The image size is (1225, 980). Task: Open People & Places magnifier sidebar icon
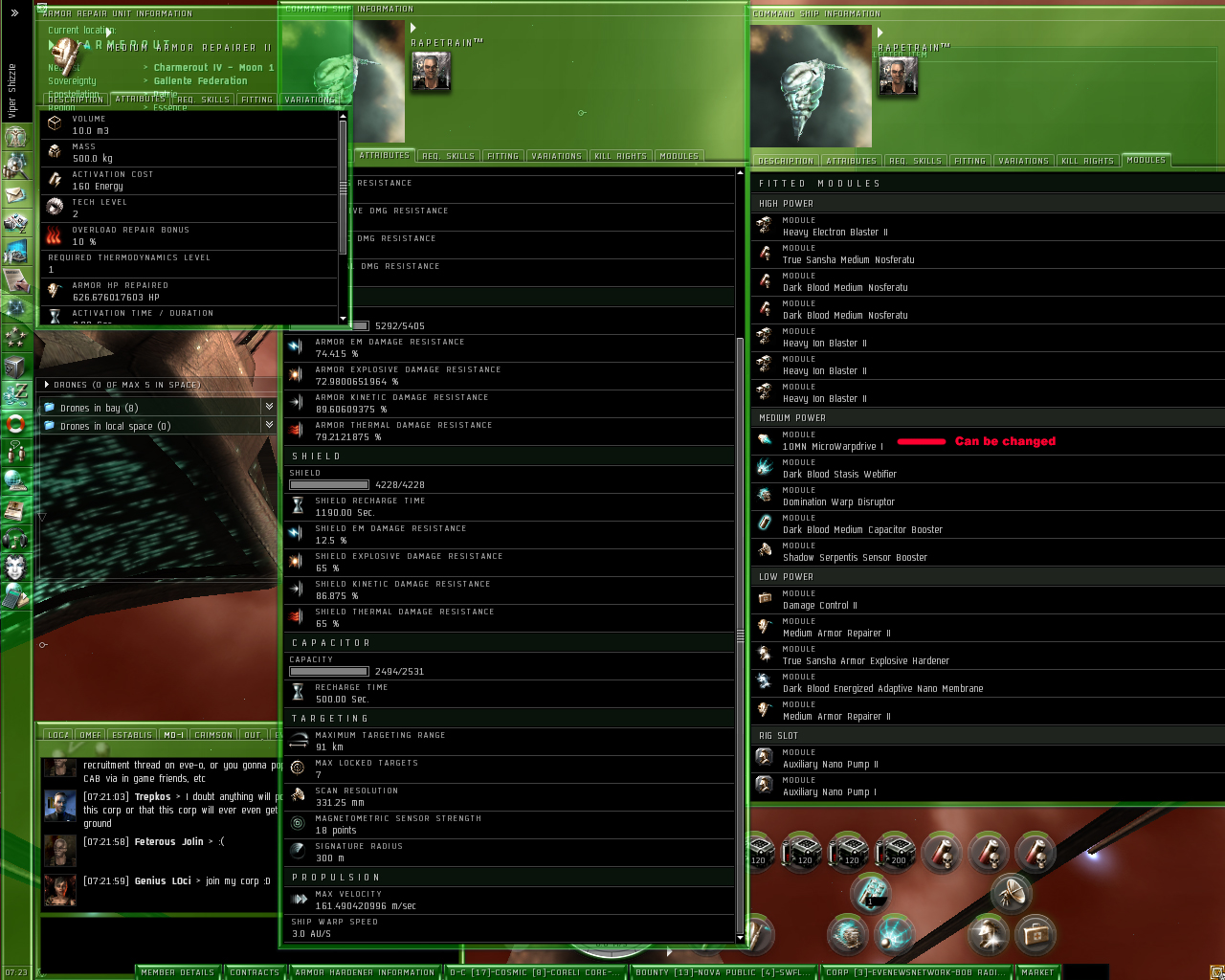(15, 166)
